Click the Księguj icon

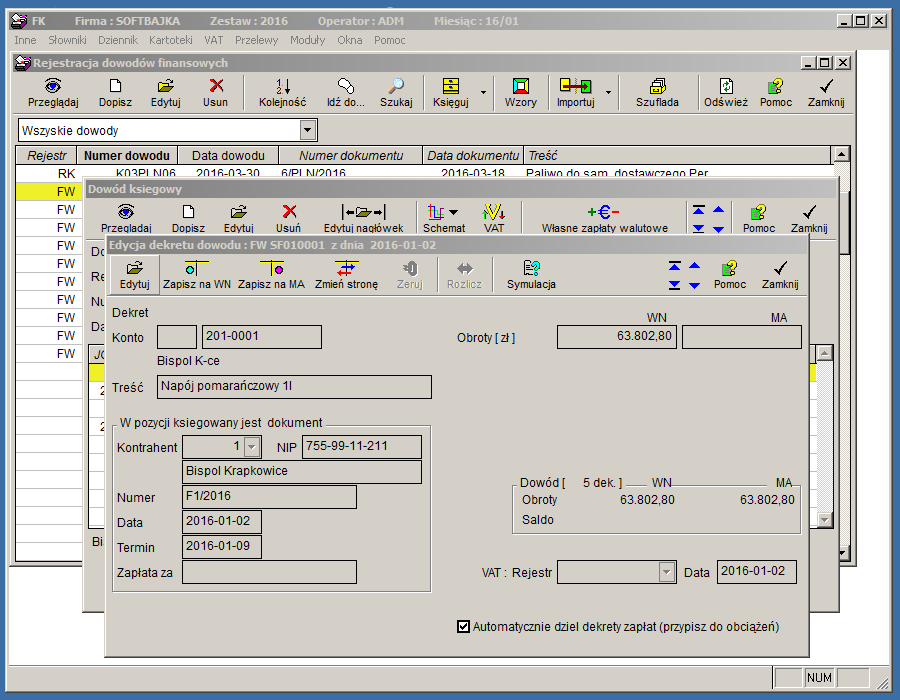pyautogui.click(x=451, y=93)
